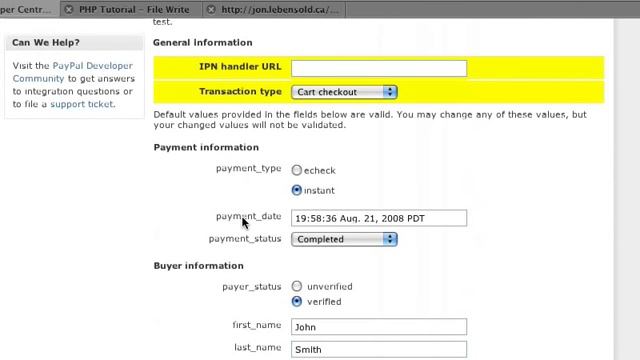Screen dimensions: 640x360
Task: Switch to the Developer Central tab
Action: pyautogui.click(x=29, y=9)
